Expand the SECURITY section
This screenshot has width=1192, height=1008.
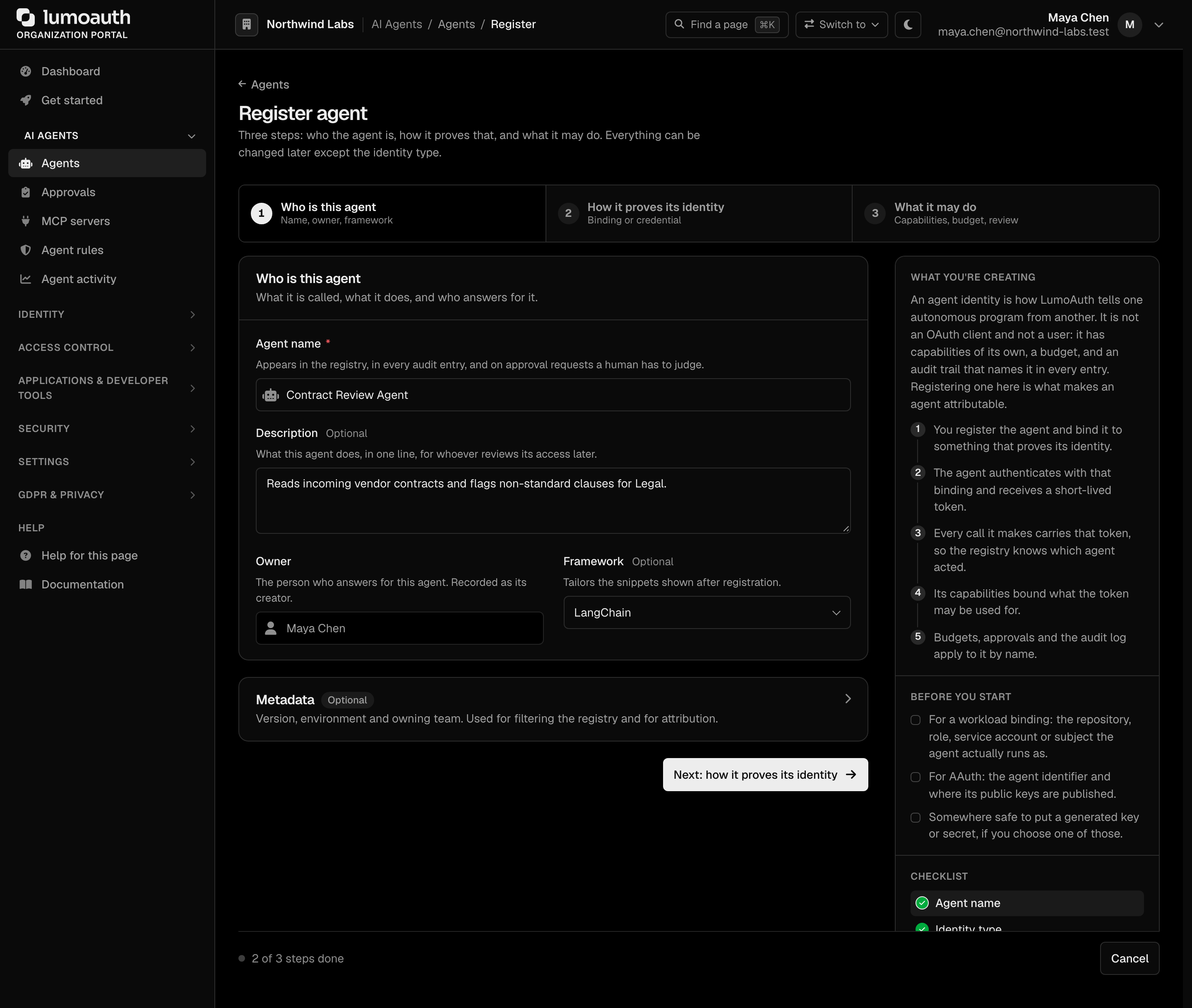[107, 429]
